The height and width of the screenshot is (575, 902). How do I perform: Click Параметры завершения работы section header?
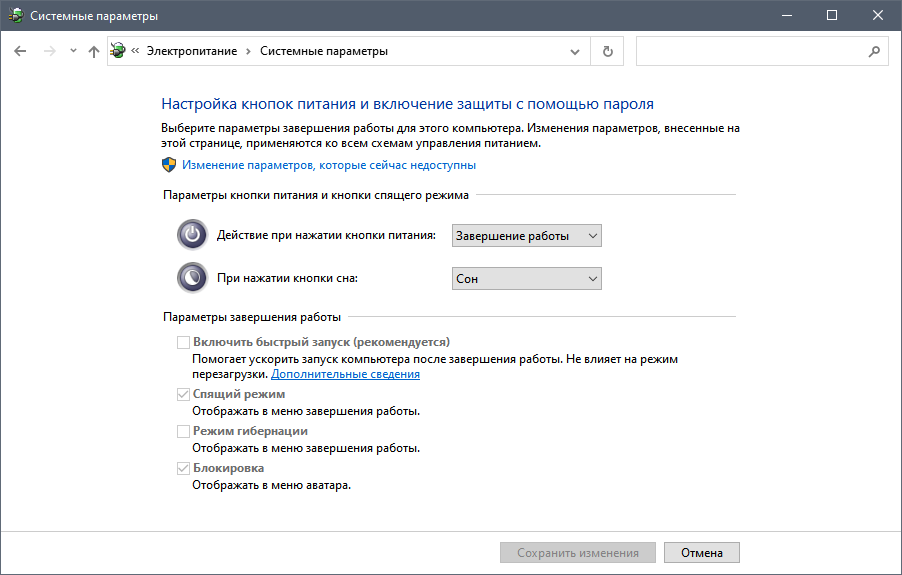[252, 317]
